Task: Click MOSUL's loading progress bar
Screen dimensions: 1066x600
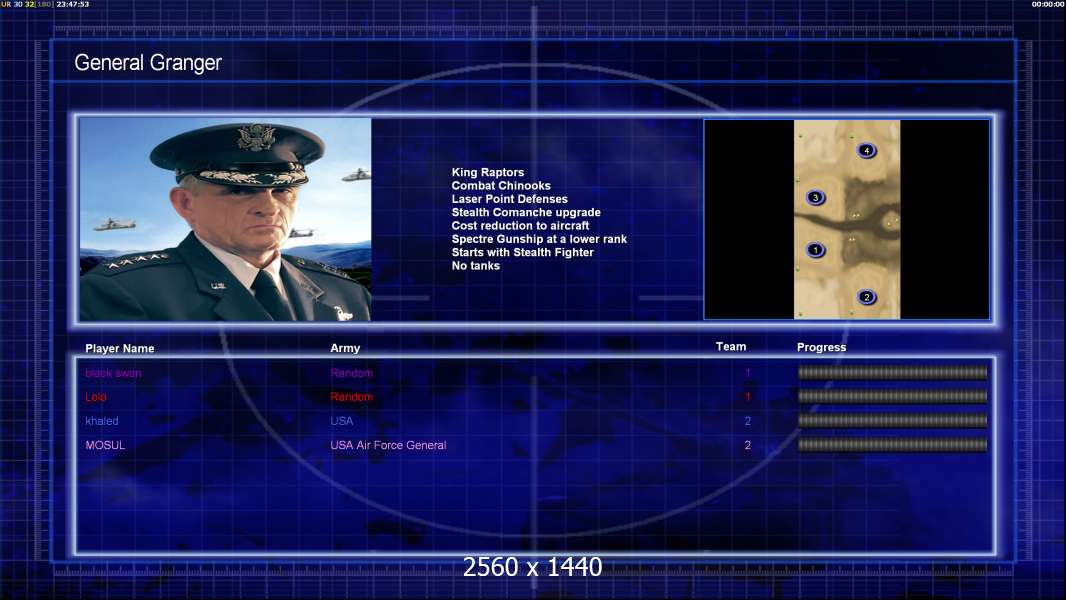Action: (x=893, y=445)
